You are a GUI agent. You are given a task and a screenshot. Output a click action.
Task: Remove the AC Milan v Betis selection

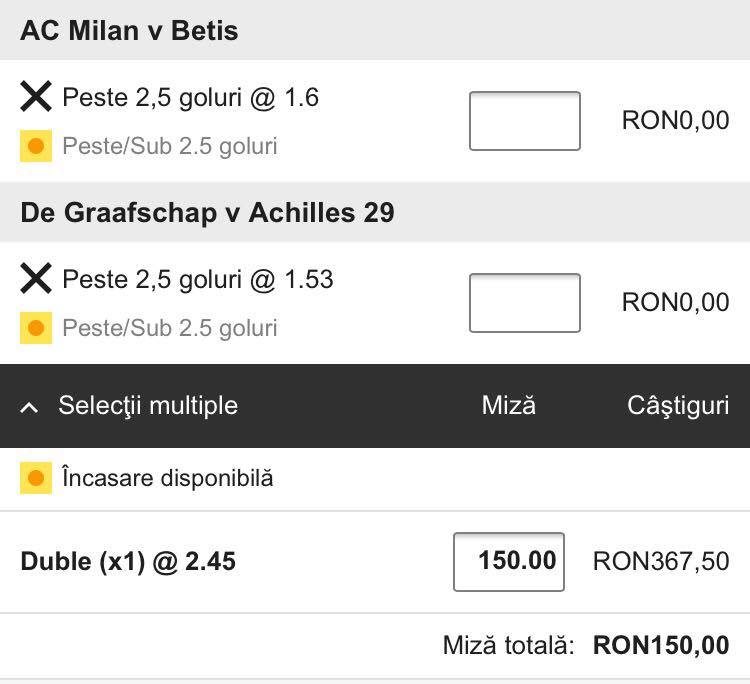36,96
